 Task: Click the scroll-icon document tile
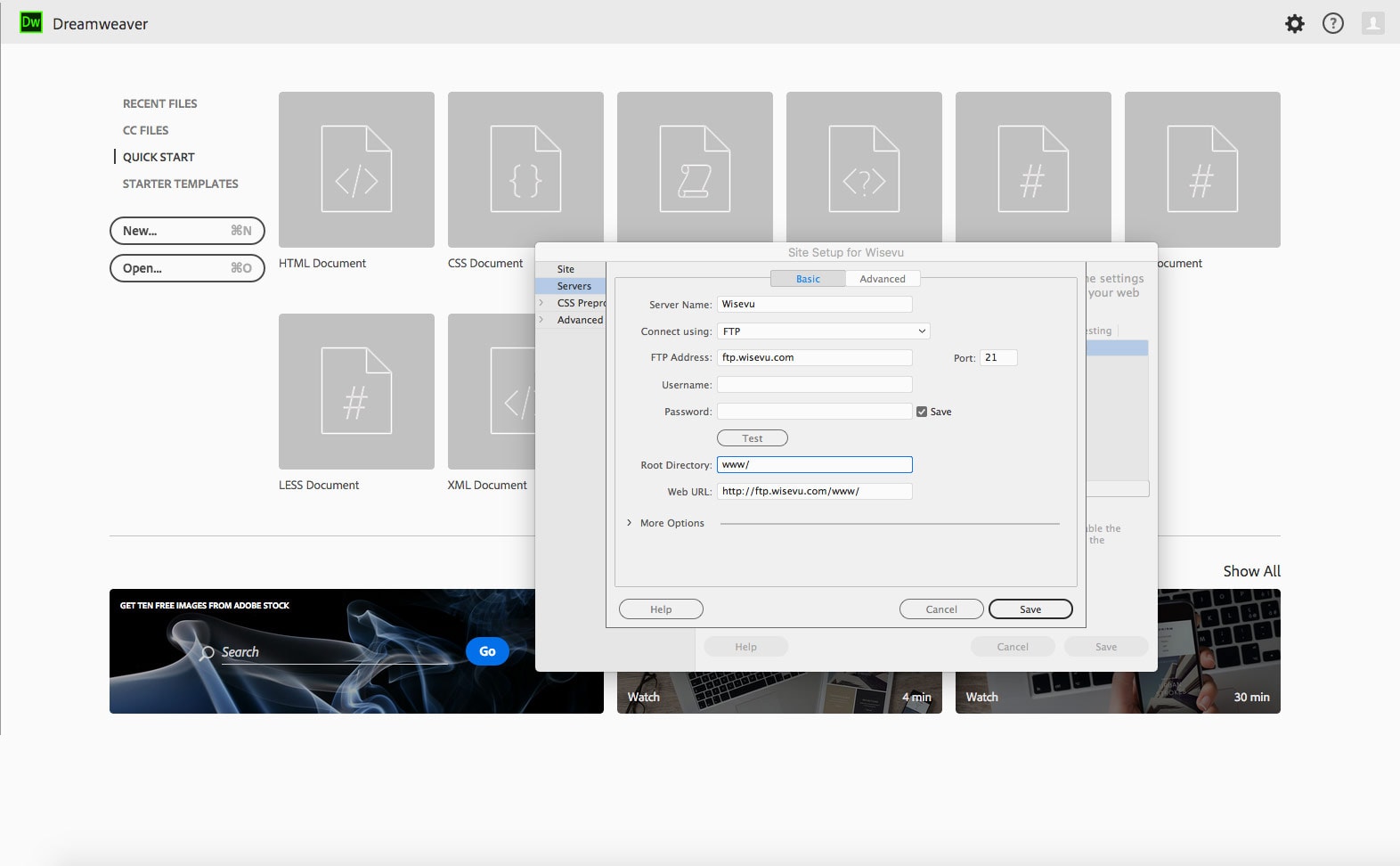(695, 167)
